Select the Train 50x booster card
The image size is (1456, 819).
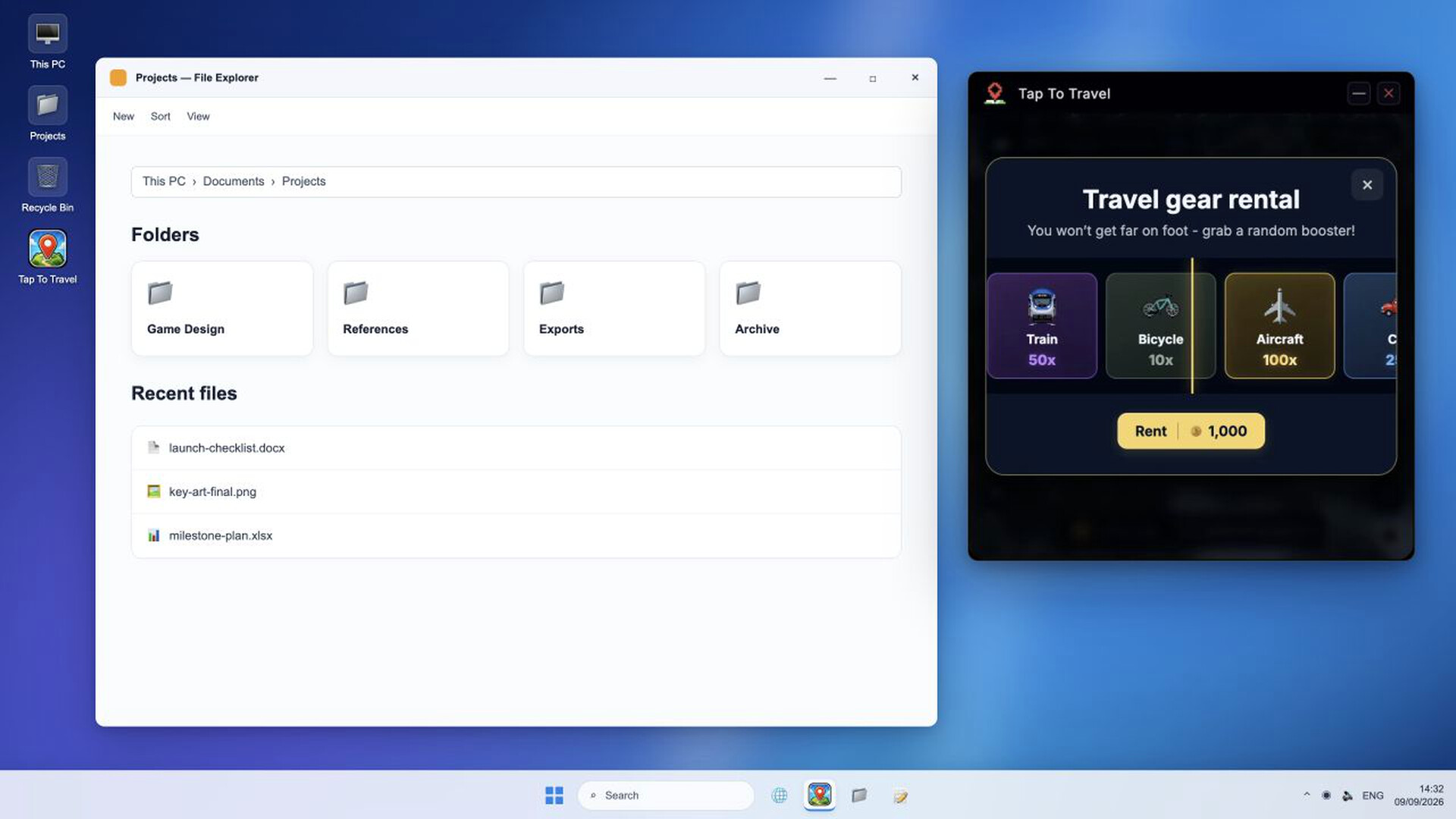click(x=1041, y=326)
